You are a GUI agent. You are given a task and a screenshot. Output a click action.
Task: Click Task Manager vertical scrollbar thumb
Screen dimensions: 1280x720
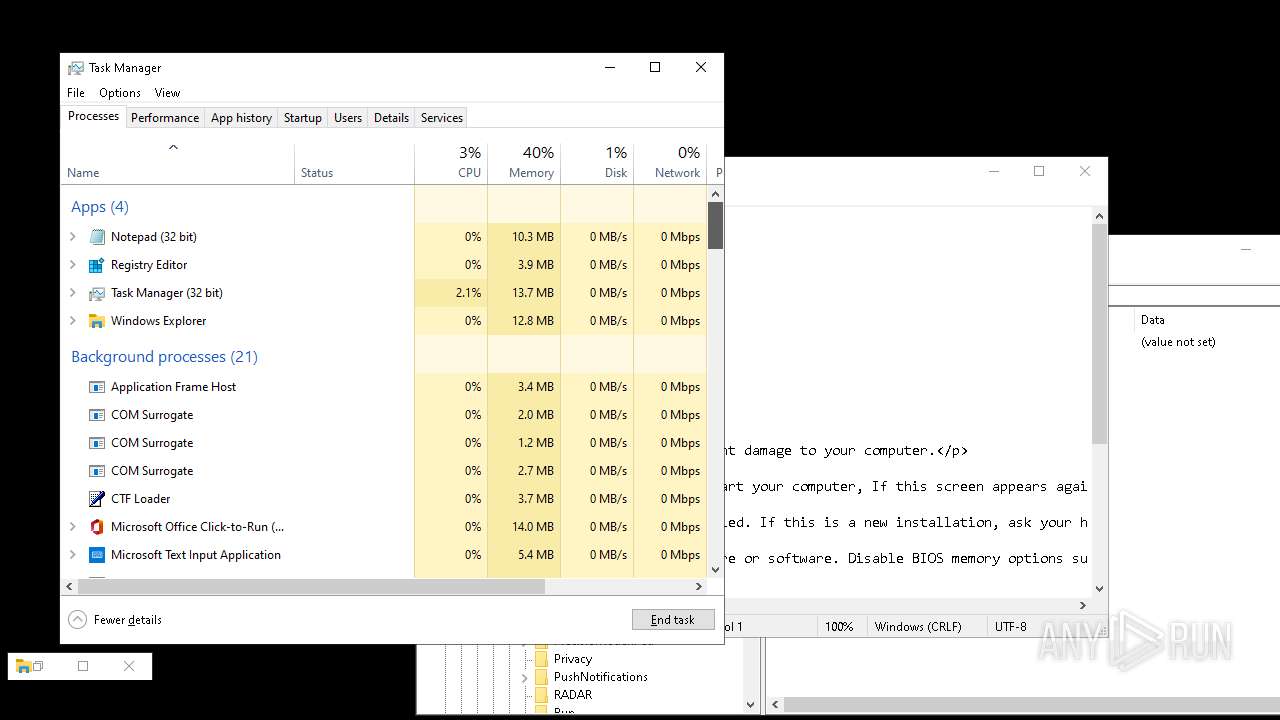(715, 225)
